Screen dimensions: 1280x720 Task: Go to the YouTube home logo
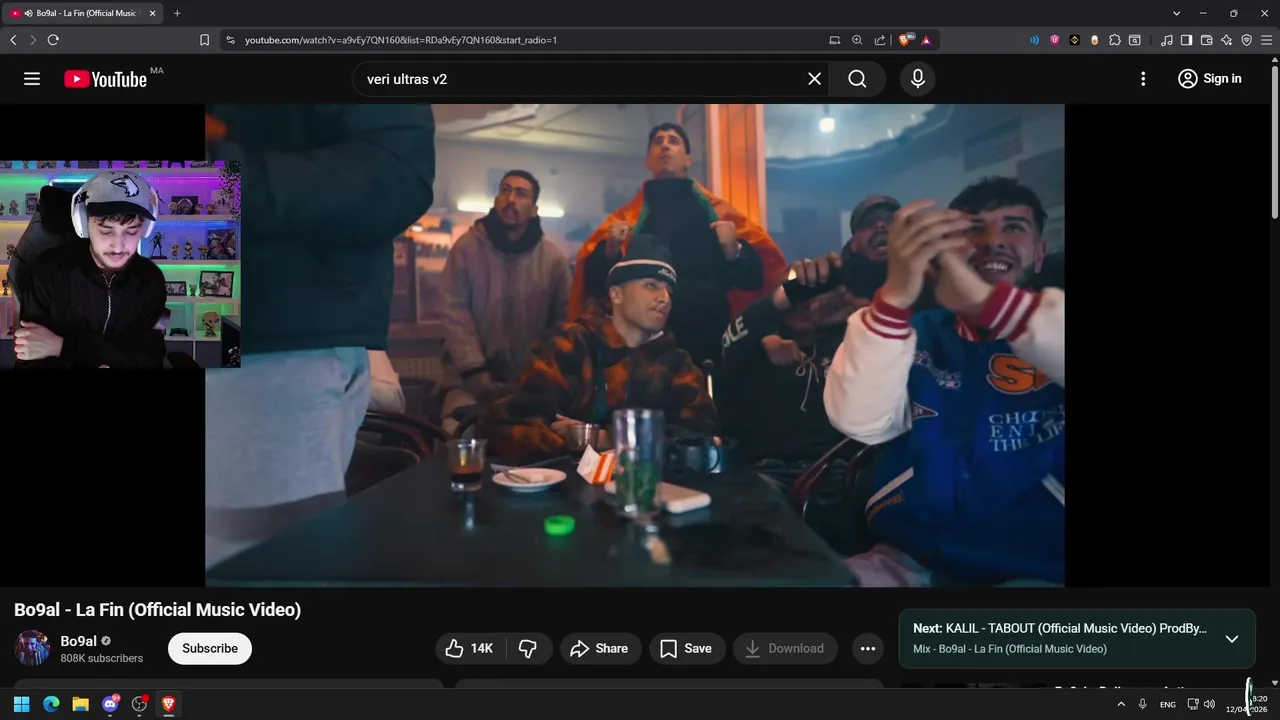pos(105,79)
